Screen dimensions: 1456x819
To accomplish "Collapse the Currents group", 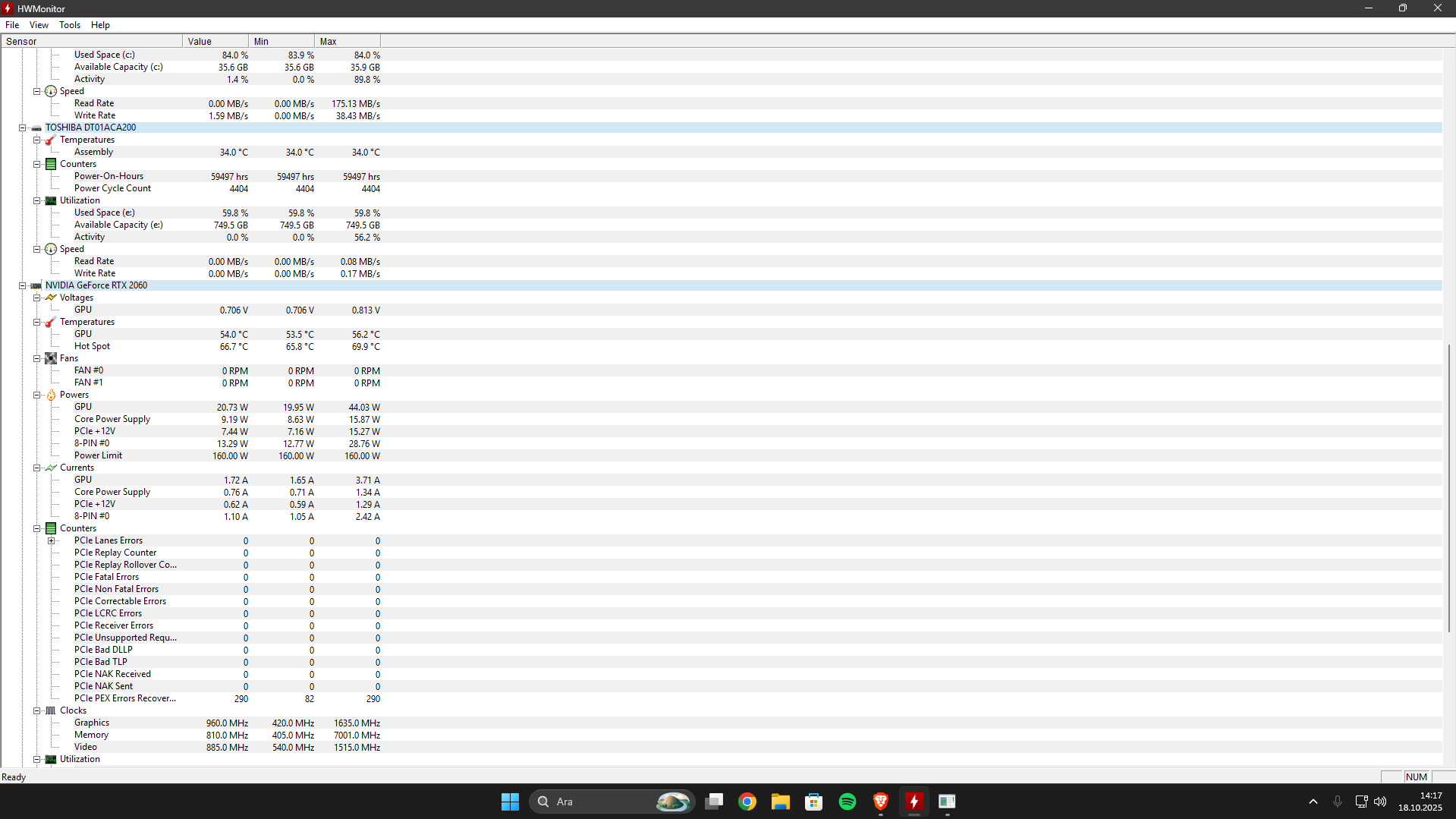I will click(x=36, y=468).
